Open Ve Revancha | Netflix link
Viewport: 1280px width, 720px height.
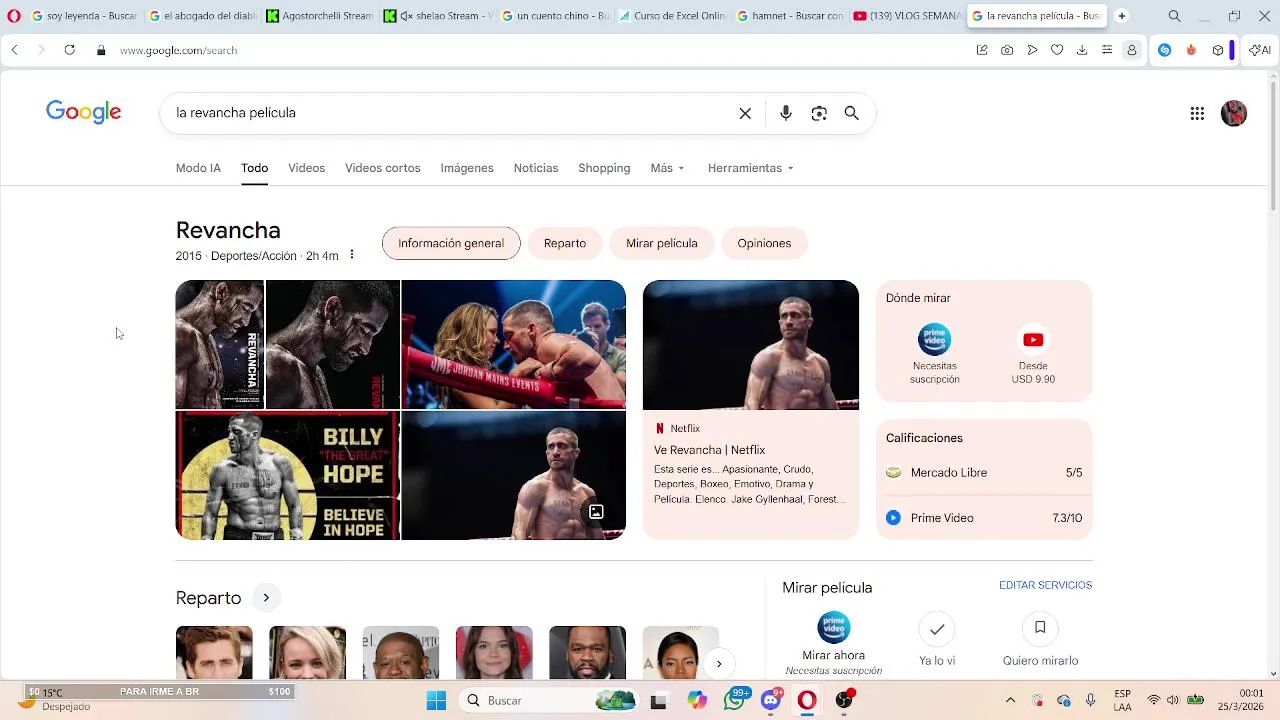point(709,450)
